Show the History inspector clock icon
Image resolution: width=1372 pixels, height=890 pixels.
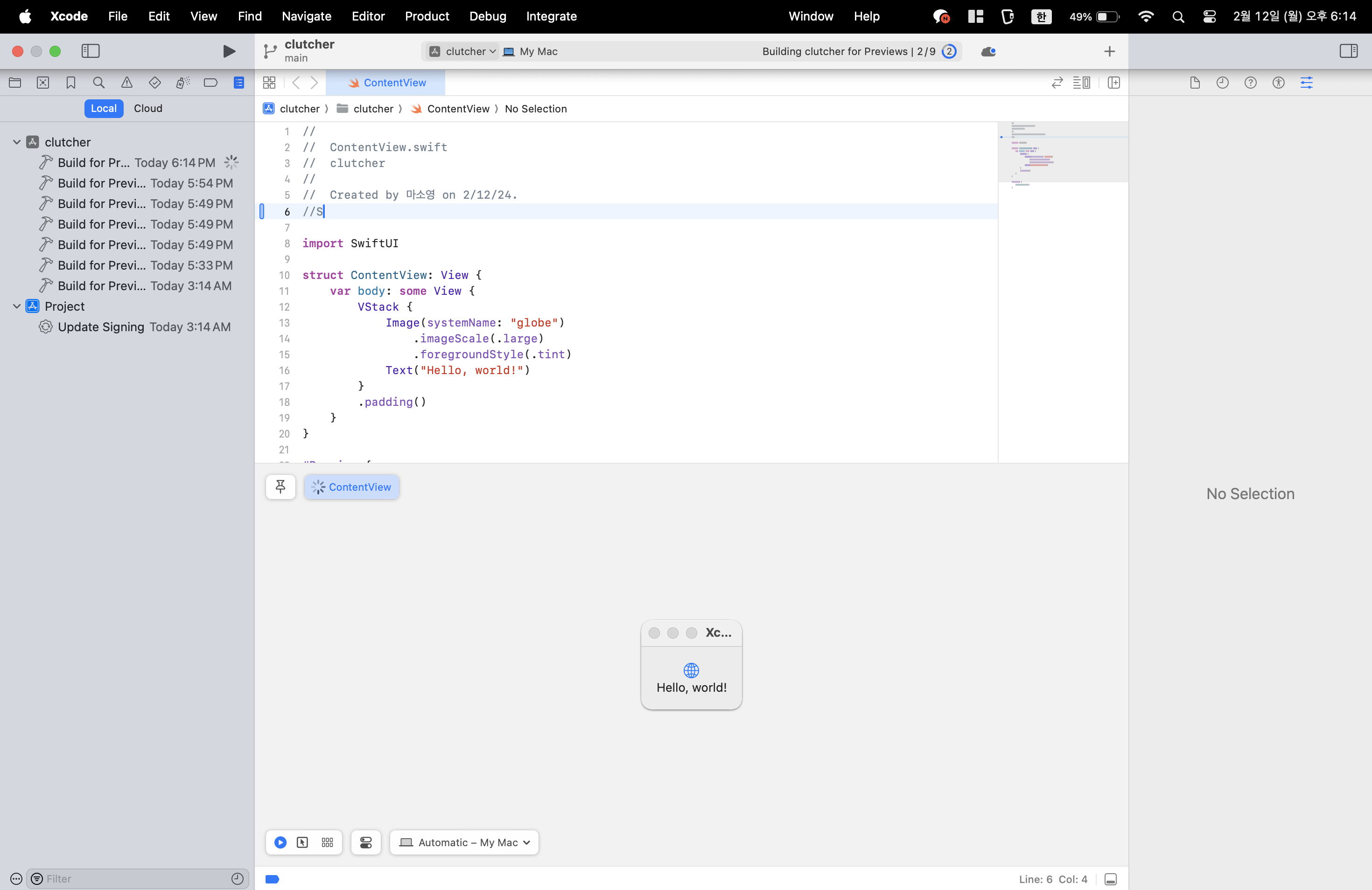click(1222, 83)
